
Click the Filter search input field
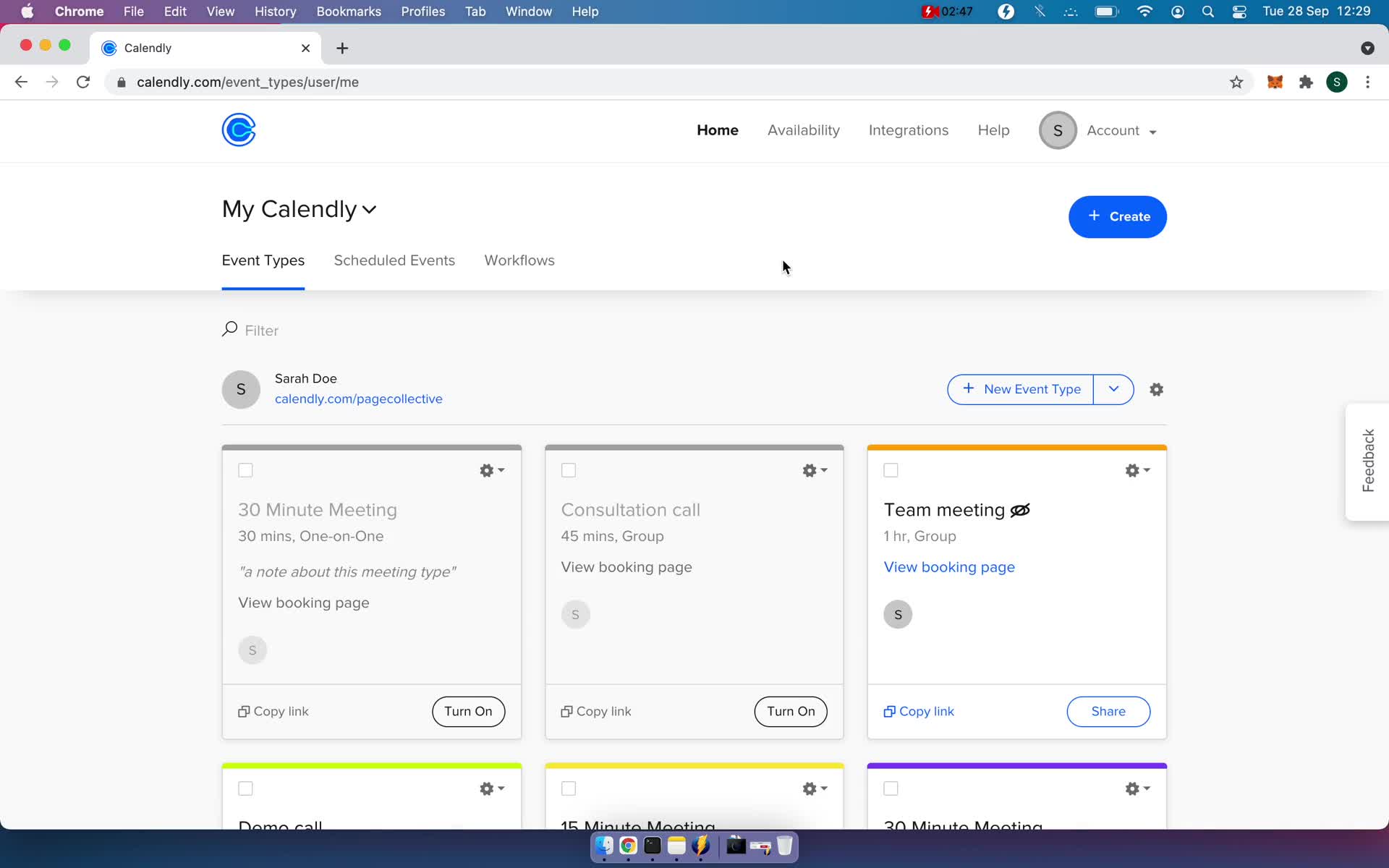tap(261, 330)
